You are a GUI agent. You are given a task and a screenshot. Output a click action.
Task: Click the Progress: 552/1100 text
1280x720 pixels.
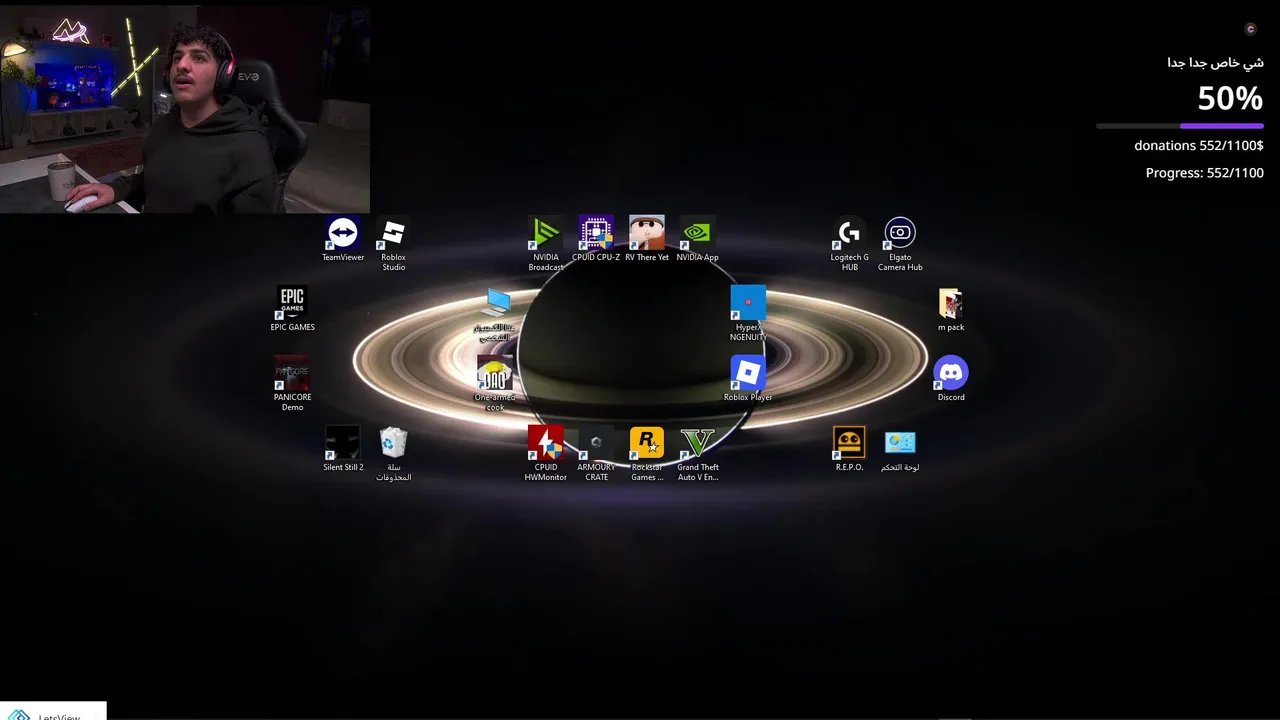(1205, 173)
